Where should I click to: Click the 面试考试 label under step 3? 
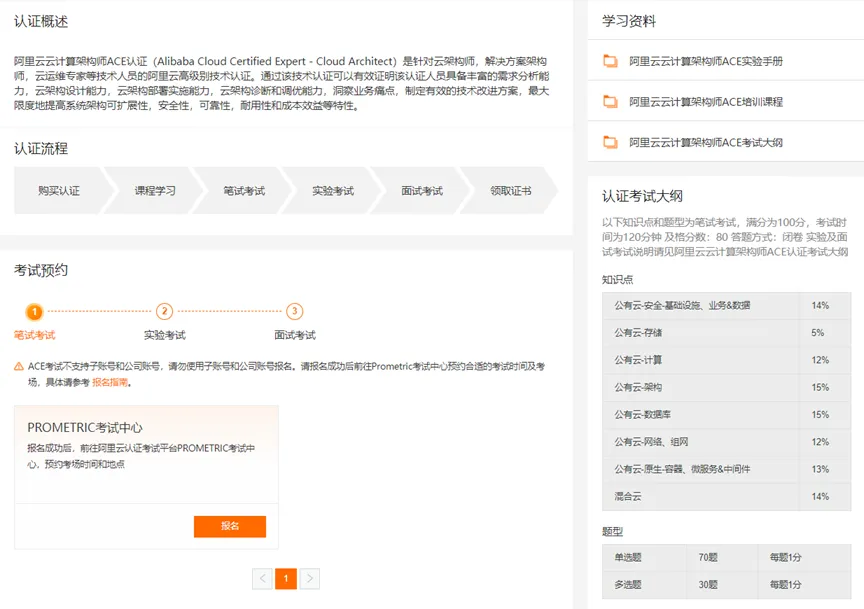pos(295,335)
